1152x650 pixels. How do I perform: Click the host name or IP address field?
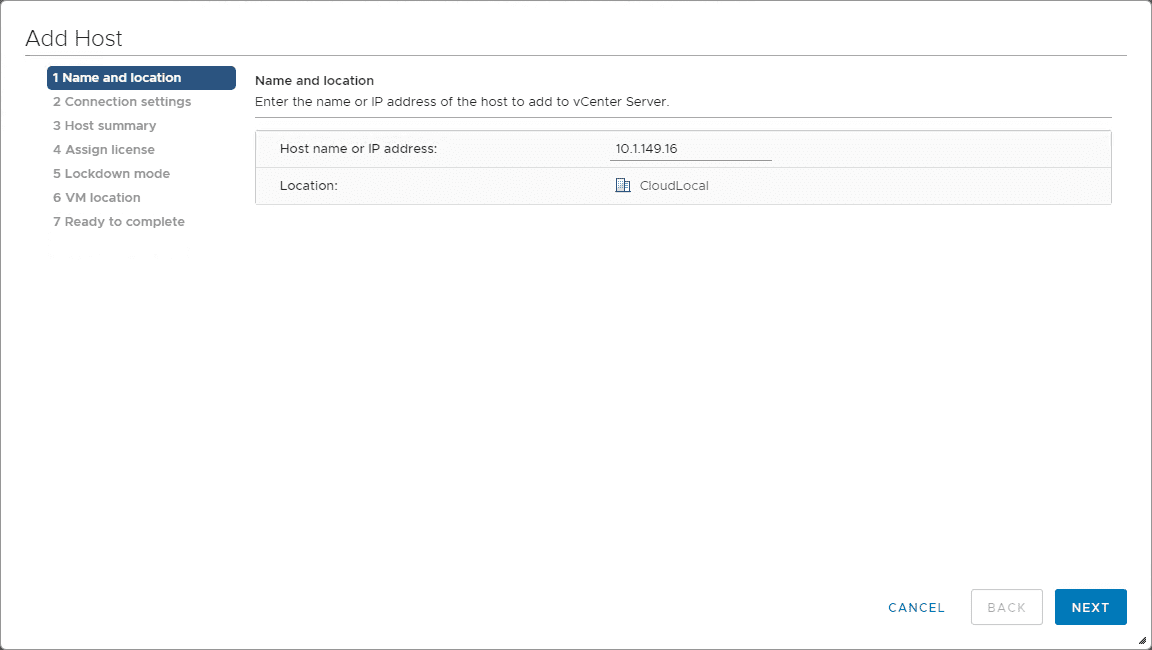pyautogui.click(x=690, y=149)
